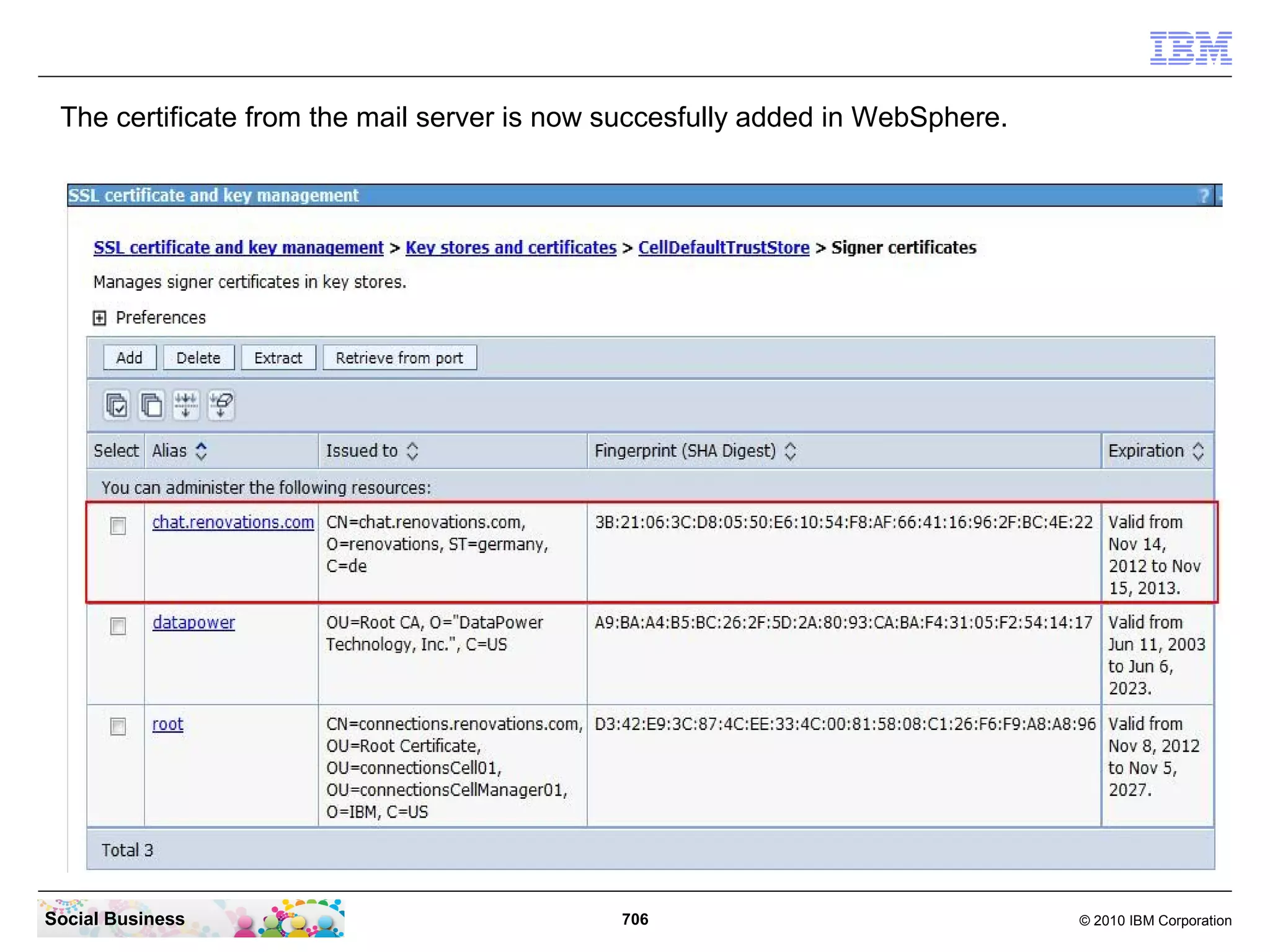Click the fingerprint starting with 3B:21:06
The width and height of the screenshot is (1270, 952).
(843, 522)
